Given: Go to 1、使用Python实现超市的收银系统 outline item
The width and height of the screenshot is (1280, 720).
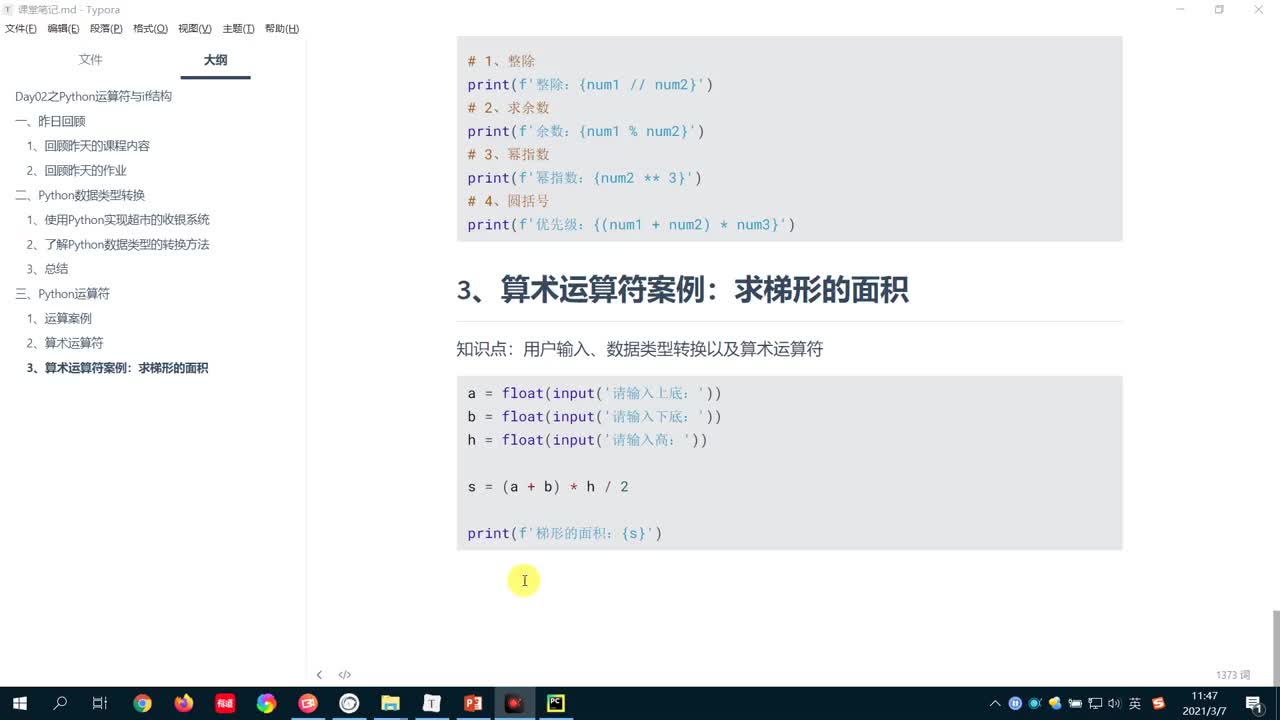Looking at the screenshot, I should 118,220.
